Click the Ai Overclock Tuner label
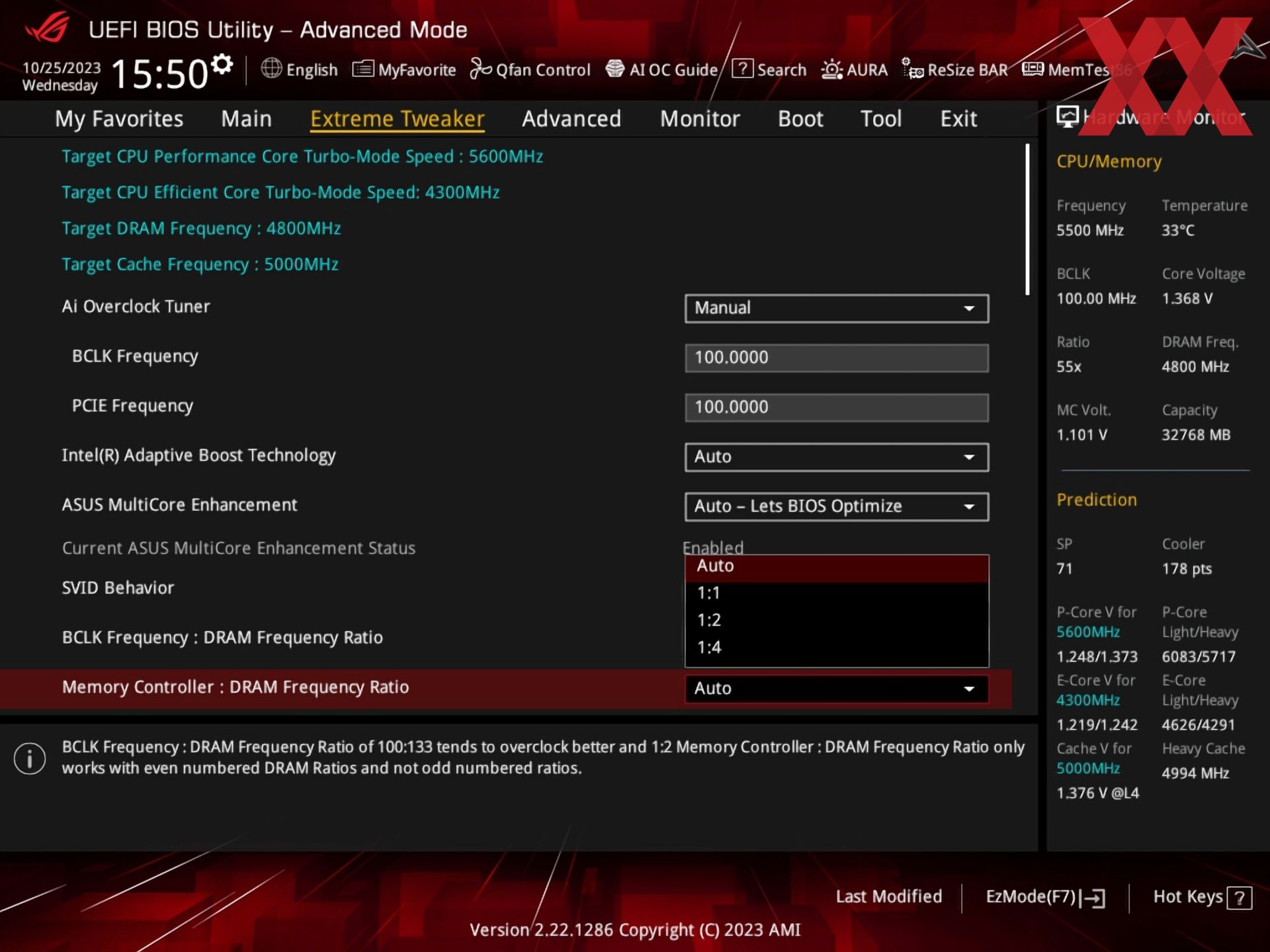1270x952 pixels. click(x=136, y=307)
